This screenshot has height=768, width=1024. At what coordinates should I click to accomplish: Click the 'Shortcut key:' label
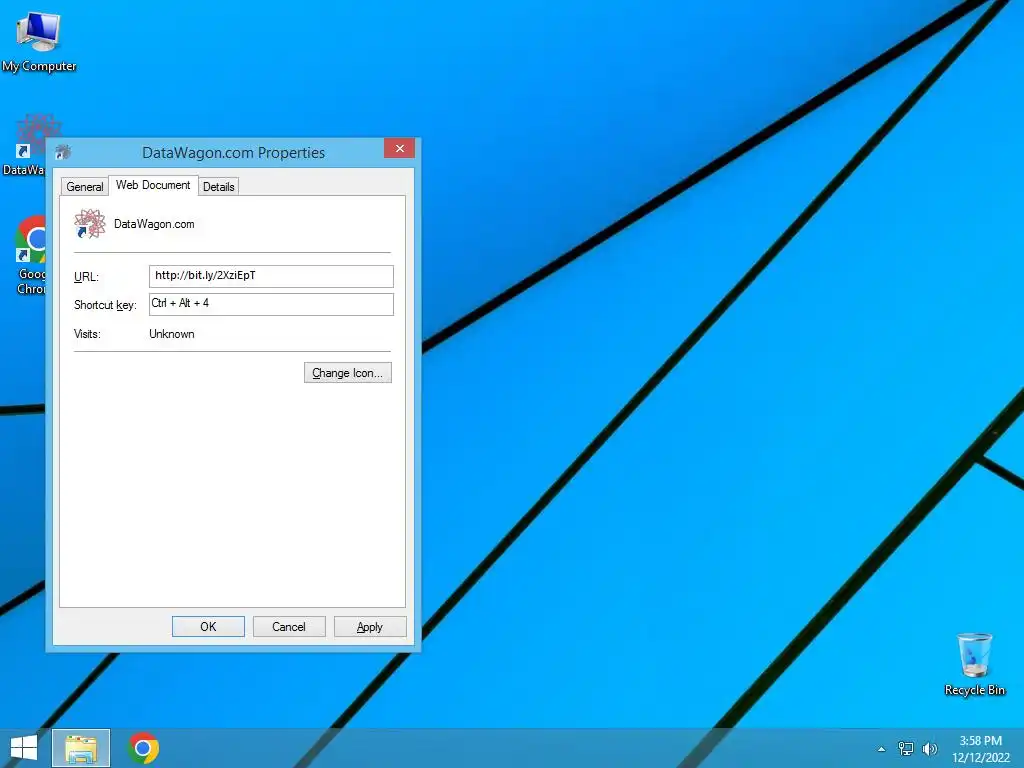pyautogui.click(x=105, y=305)
